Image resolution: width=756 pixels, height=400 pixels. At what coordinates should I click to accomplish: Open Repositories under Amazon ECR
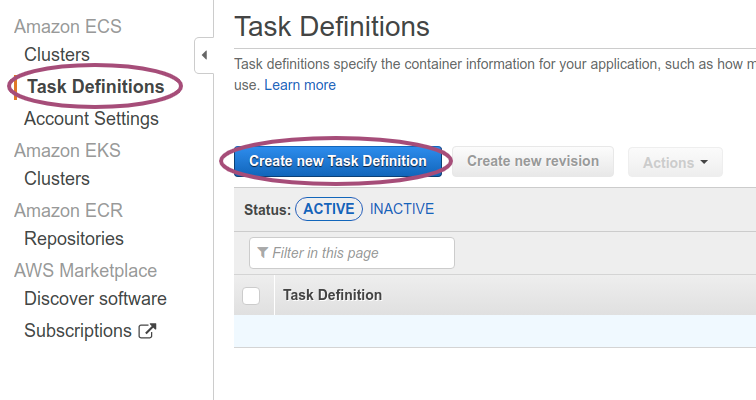(x=74, y=239)
